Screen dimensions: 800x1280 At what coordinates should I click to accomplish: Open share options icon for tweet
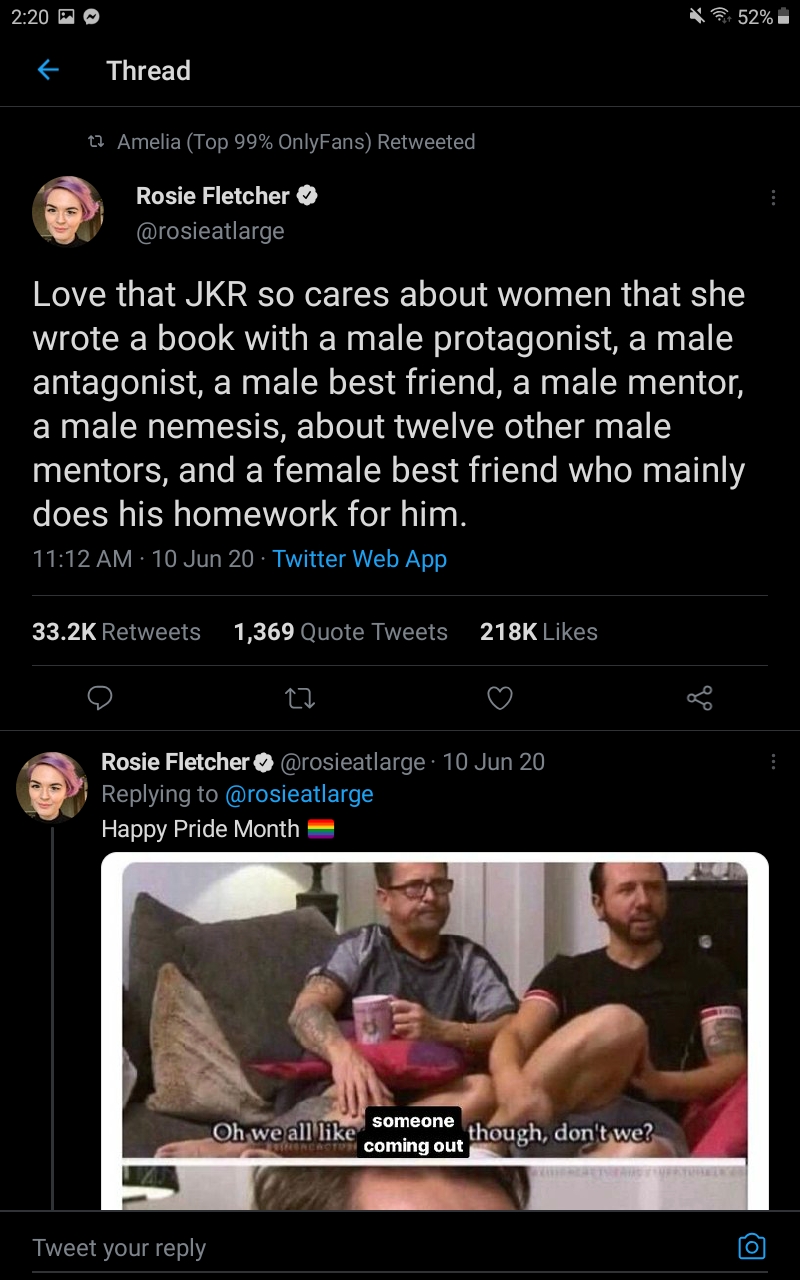click(x=700, y=698)
